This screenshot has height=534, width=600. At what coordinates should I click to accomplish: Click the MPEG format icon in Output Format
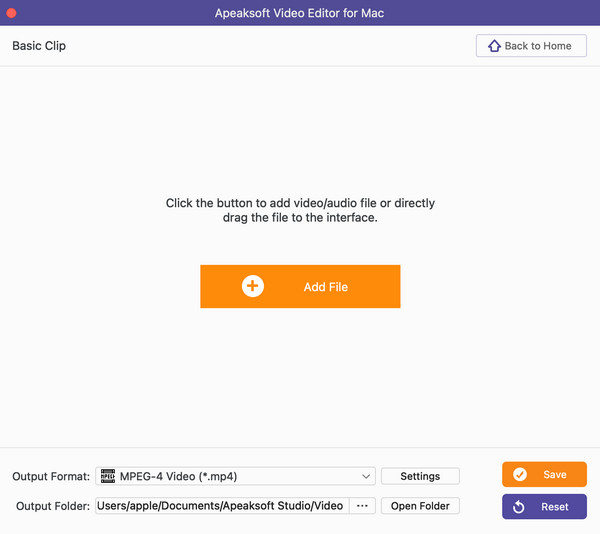click(108, 476)
